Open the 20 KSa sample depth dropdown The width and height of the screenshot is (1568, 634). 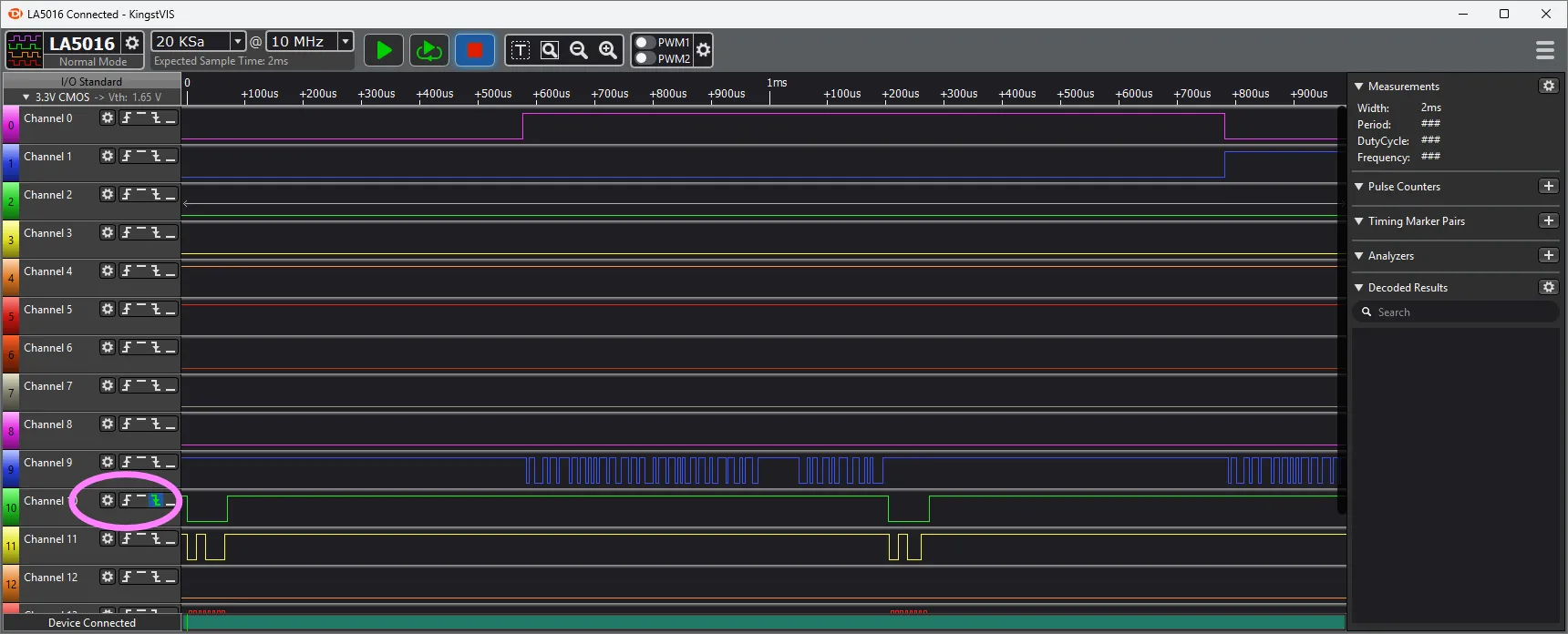(x=237, y=41)
